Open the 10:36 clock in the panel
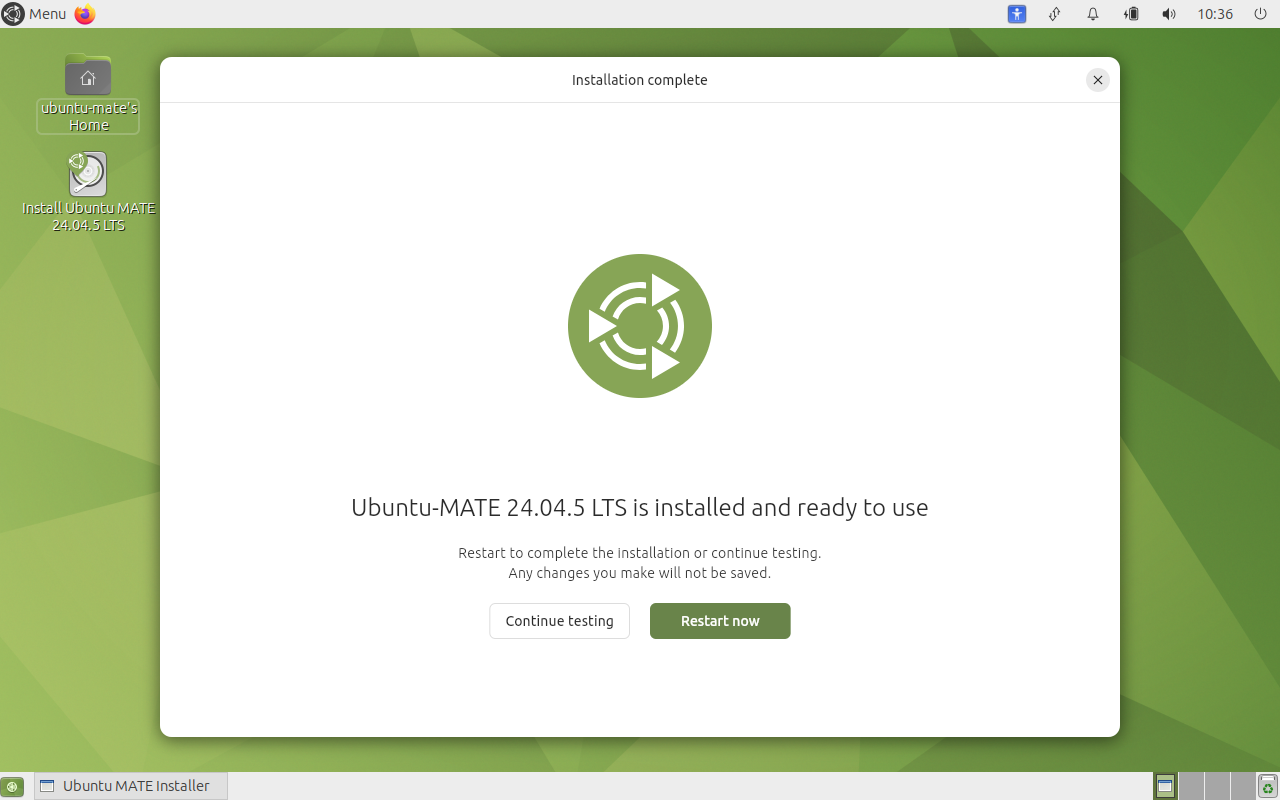The width and height of the screenshot is (1280, 800). point(1215,14)
